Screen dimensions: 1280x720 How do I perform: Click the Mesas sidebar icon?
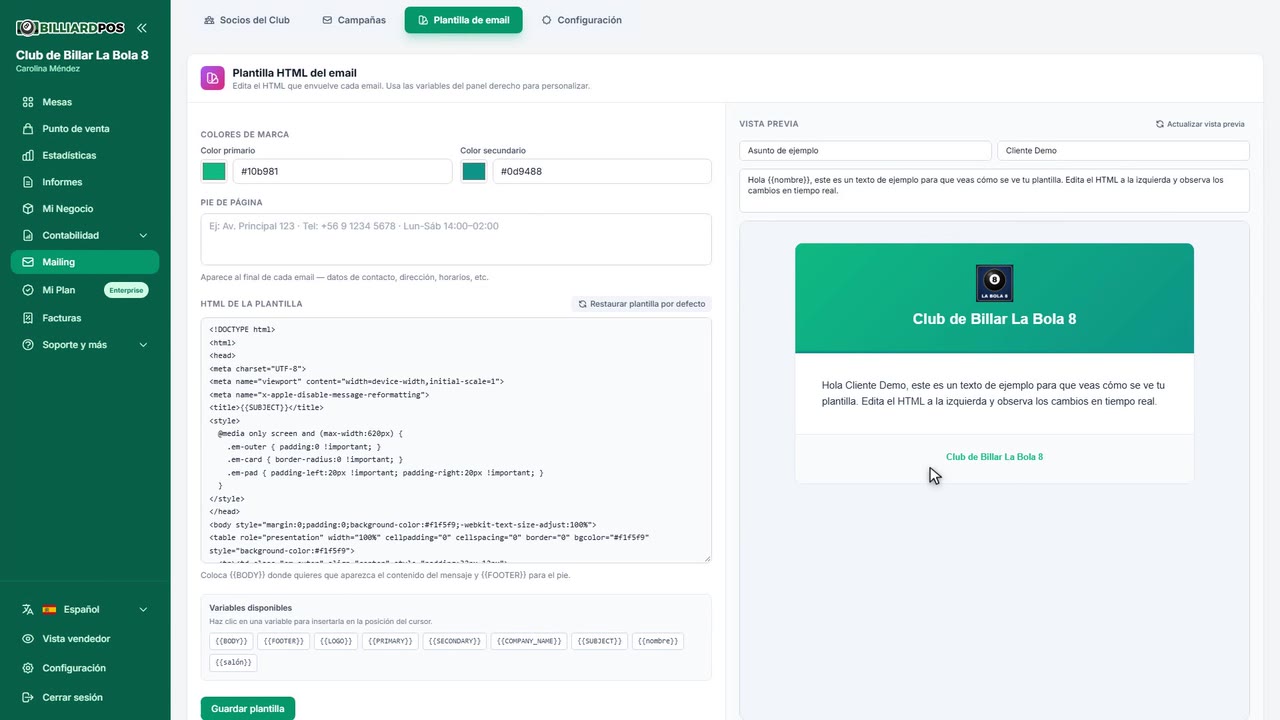click(28, 102)
